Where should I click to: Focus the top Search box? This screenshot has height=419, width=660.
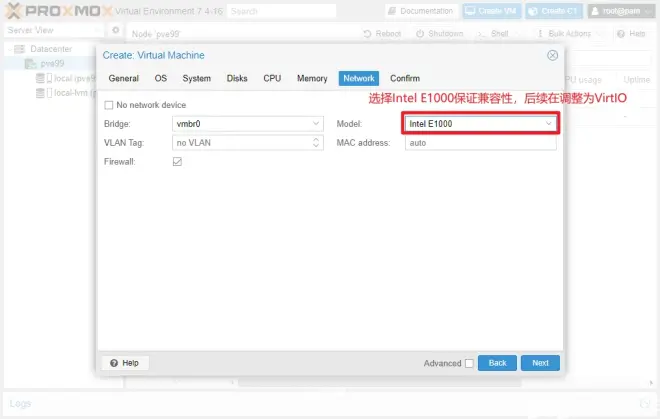[281, 11]
